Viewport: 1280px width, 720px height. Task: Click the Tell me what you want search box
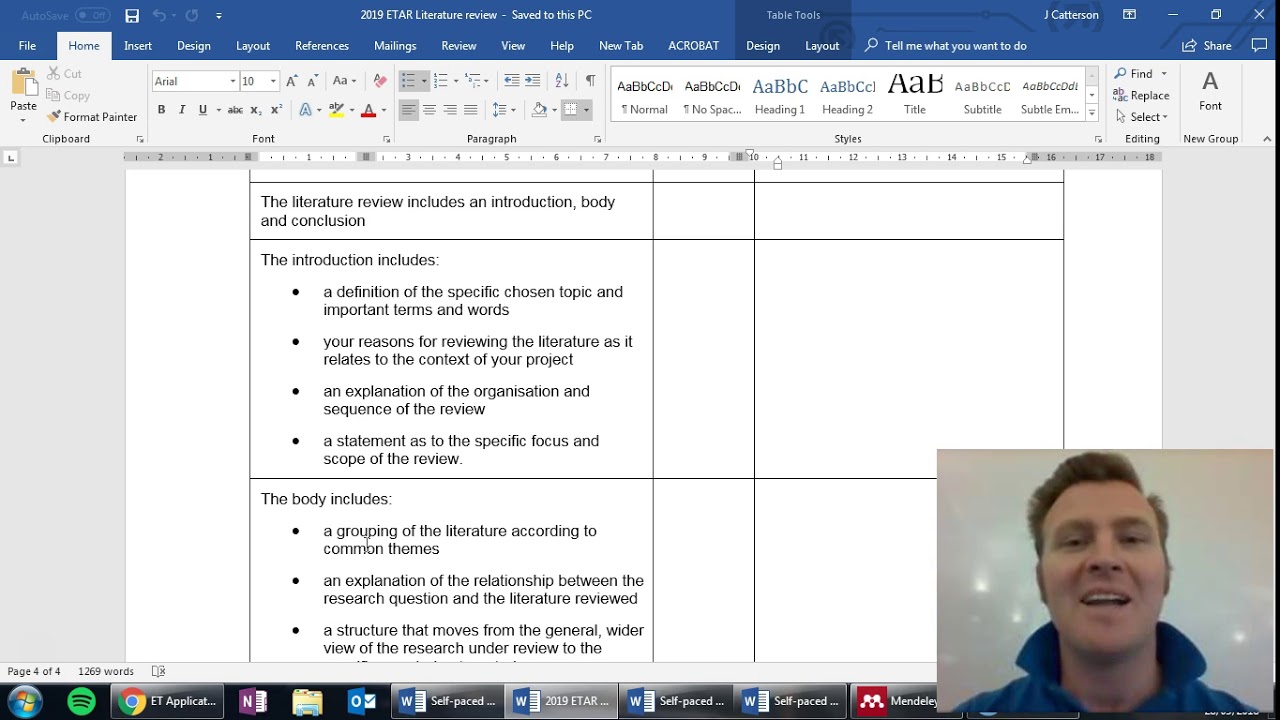coord(946,46)
